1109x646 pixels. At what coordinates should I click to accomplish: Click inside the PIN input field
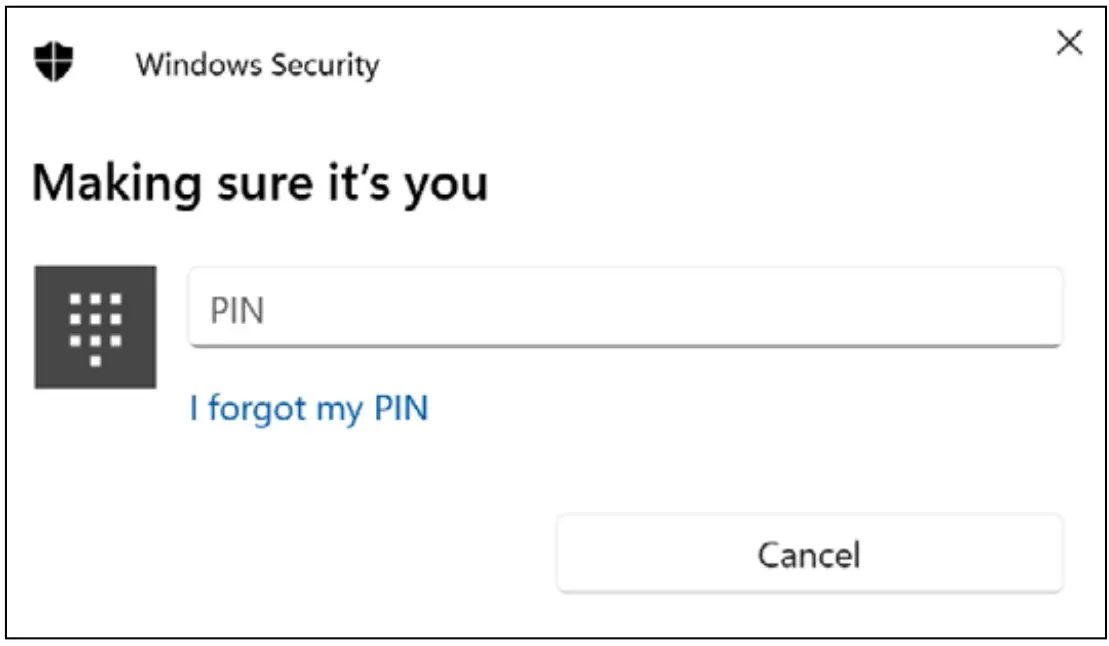click(624, 310)
